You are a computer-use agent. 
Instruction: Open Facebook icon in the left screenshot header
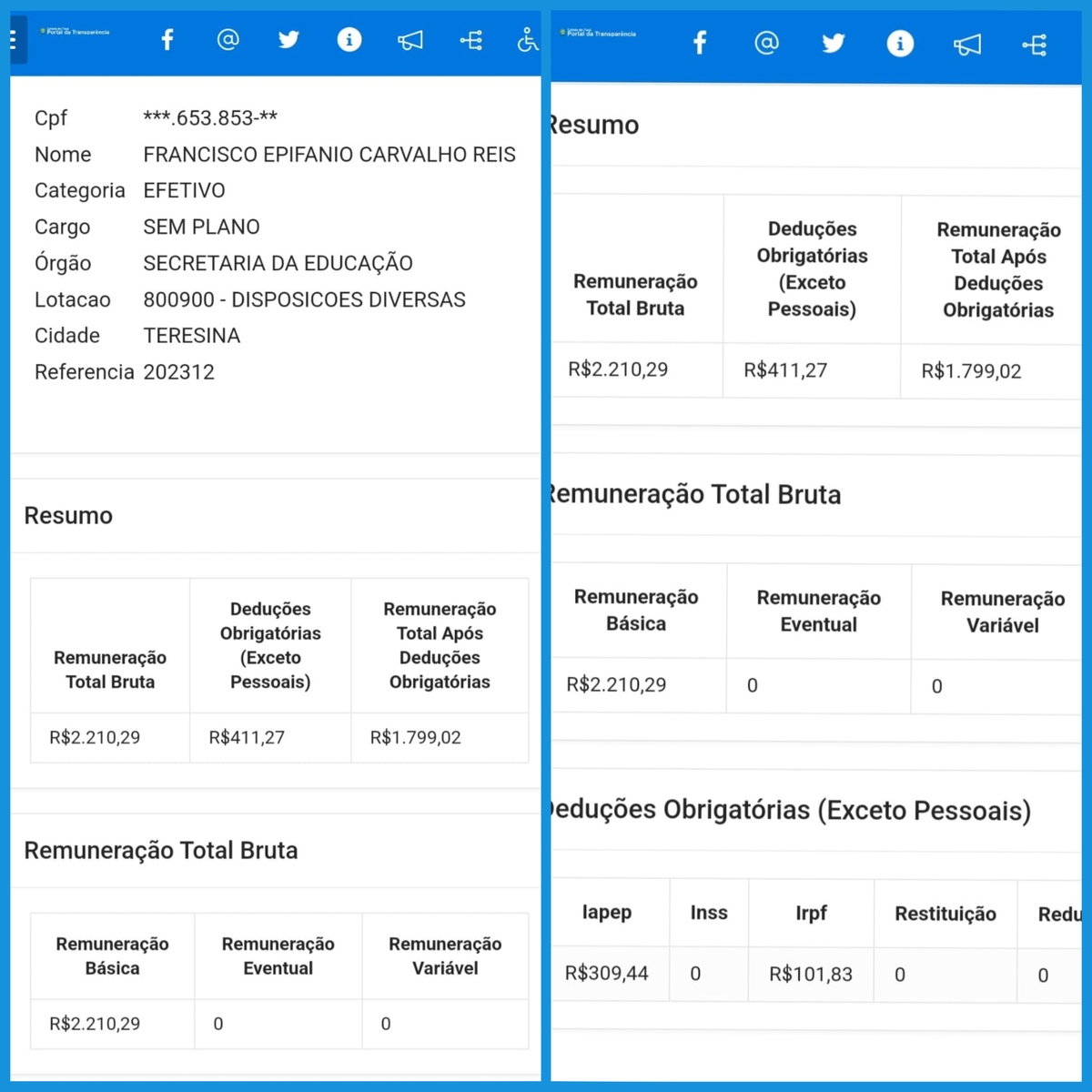pos(167,40)
